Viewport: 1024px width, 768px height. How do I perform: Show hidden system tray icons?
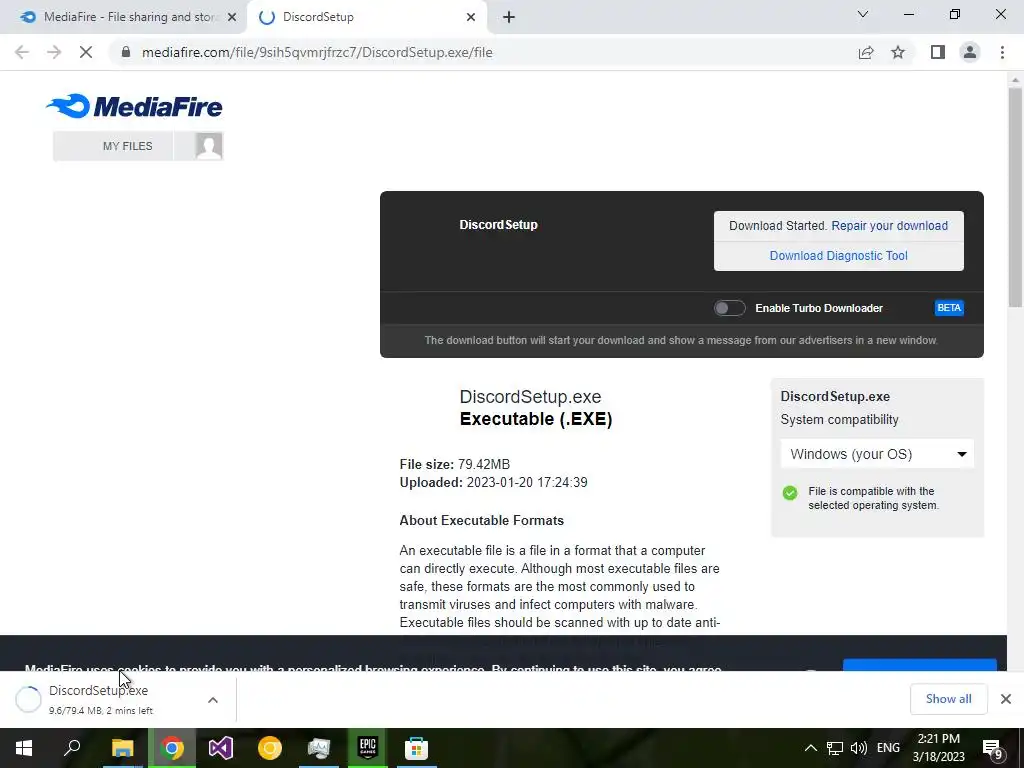click(810, 748)
